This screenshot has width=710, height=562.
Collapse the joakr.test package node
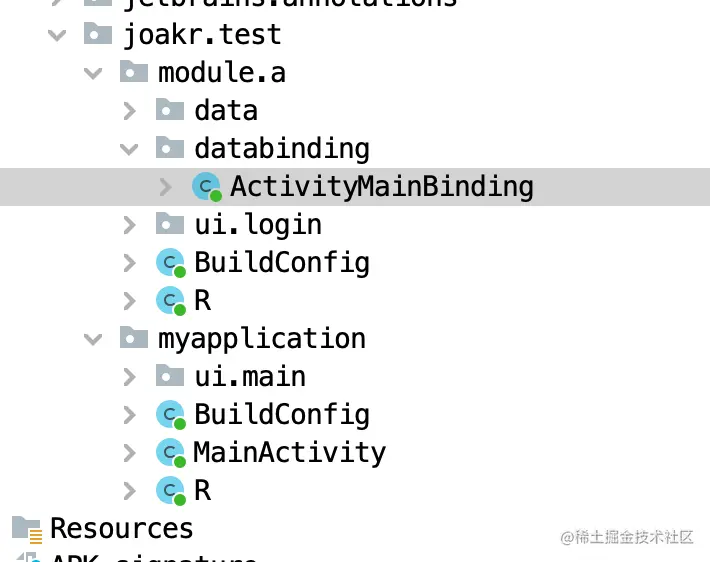(x=57, y=35)
